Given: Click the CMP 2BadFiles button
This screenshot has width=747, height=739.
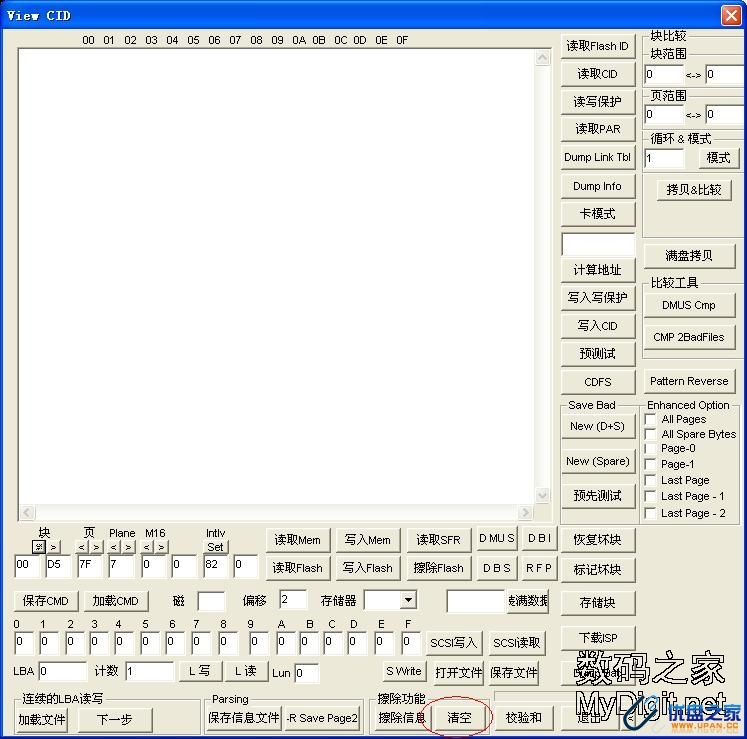Looking at the screenshot, I should click(x=689, y=337).
